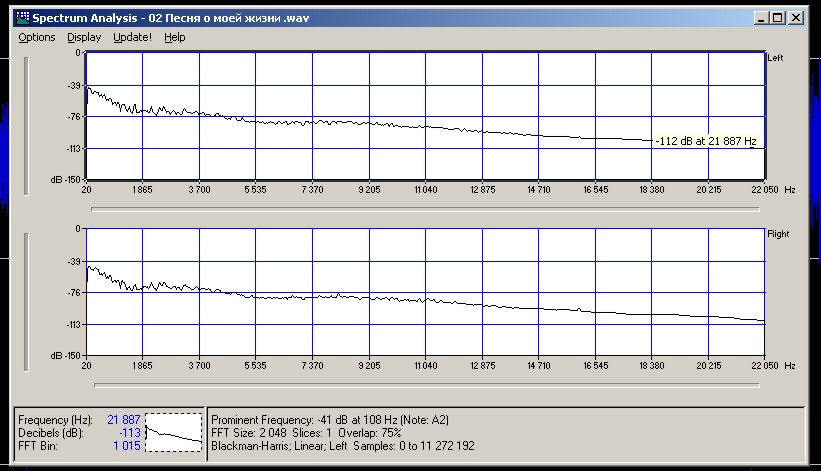Click the Left channel vertical range slider
This screenshot has height=471, width=821.
27,125
